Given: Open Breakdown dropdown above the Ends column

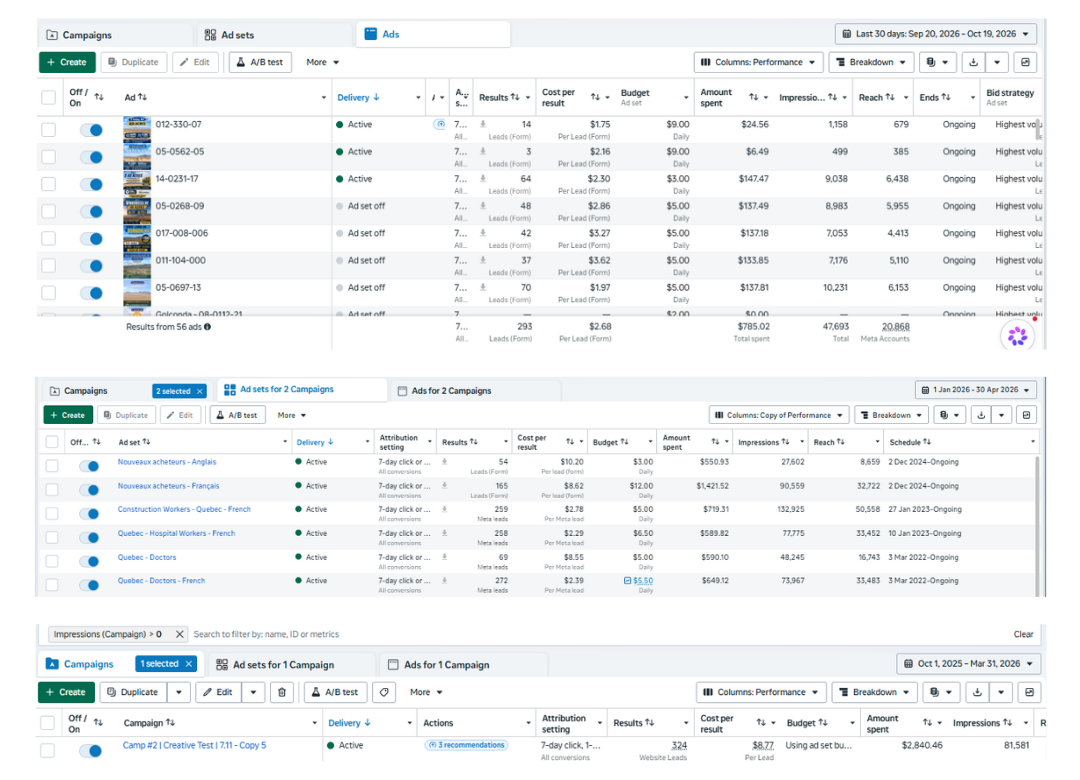Looking at the screenshot, I should 871,62.
